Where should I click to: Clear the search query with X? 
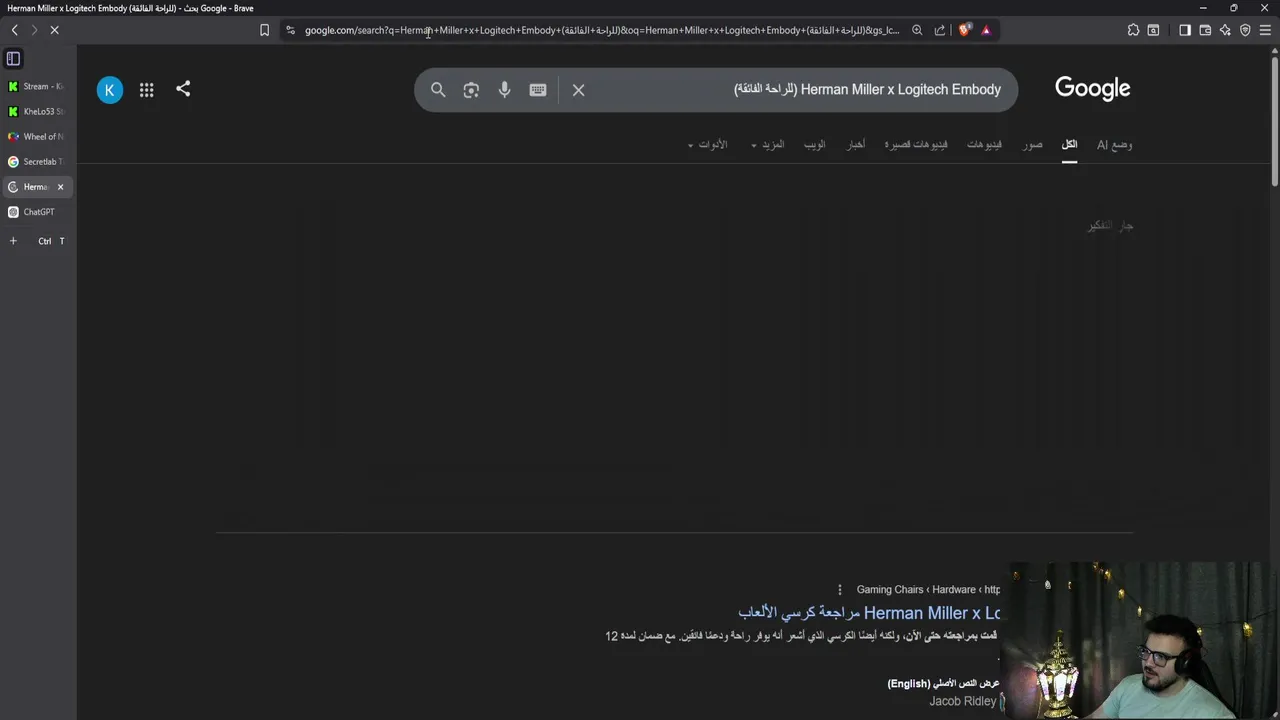578,90
